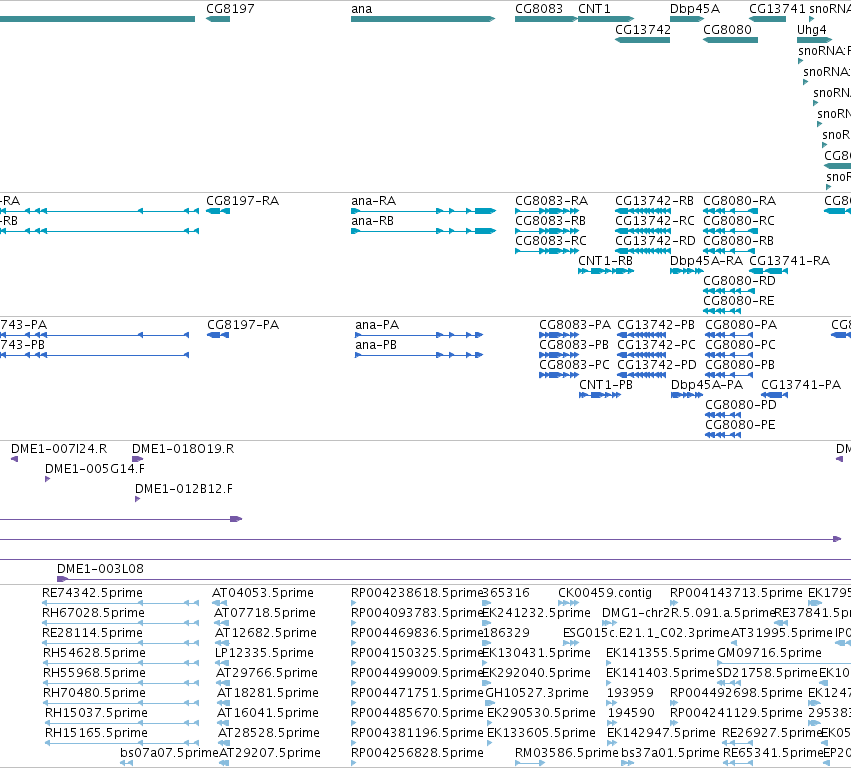Viewport: 851px width, 768px height.
Task: Click the Dbp45A gene label
Action: tap(695, 9)
